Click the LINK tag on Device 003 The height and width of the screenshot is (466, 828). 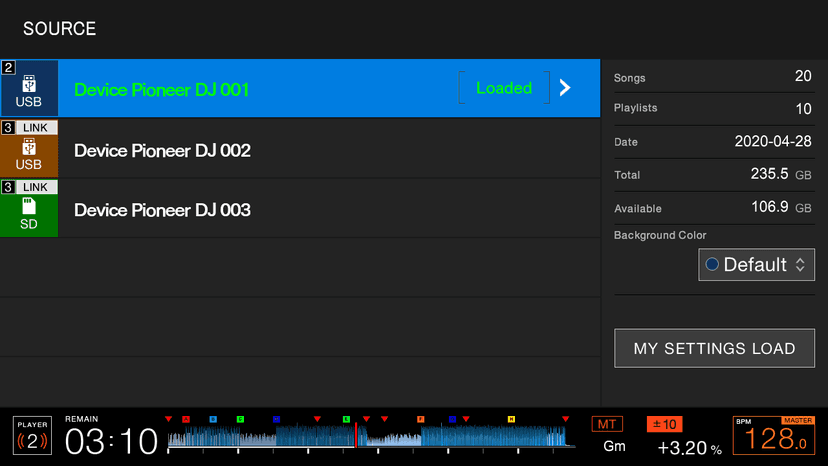click(35, 187)
